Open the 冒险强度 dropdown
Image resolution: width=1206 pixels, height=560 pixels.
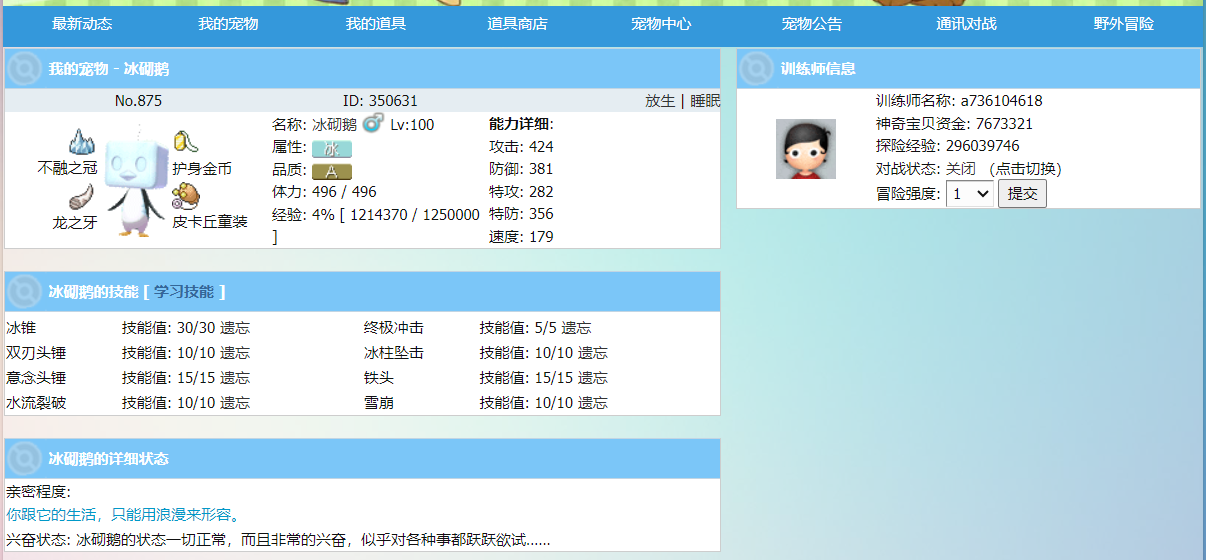coord(970,194)
